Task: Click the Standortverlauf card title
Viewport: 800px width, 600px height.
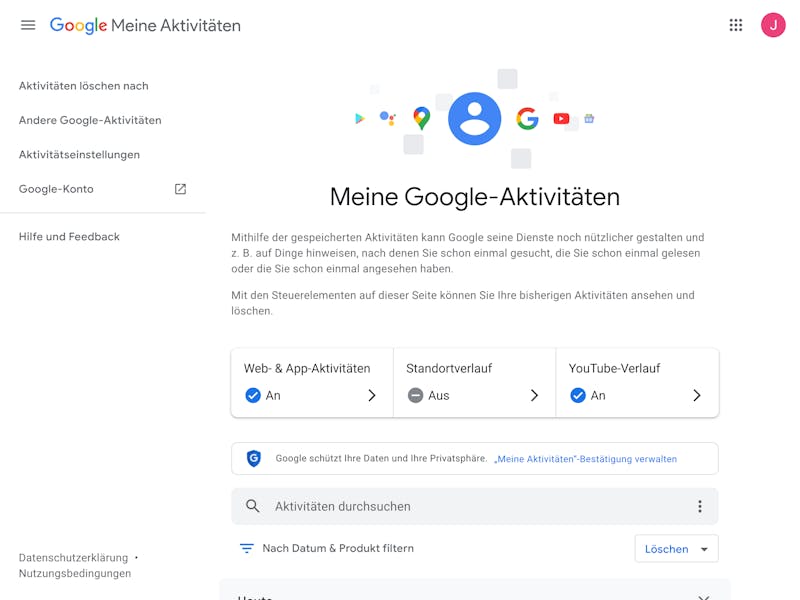Action: pos(449,368)
